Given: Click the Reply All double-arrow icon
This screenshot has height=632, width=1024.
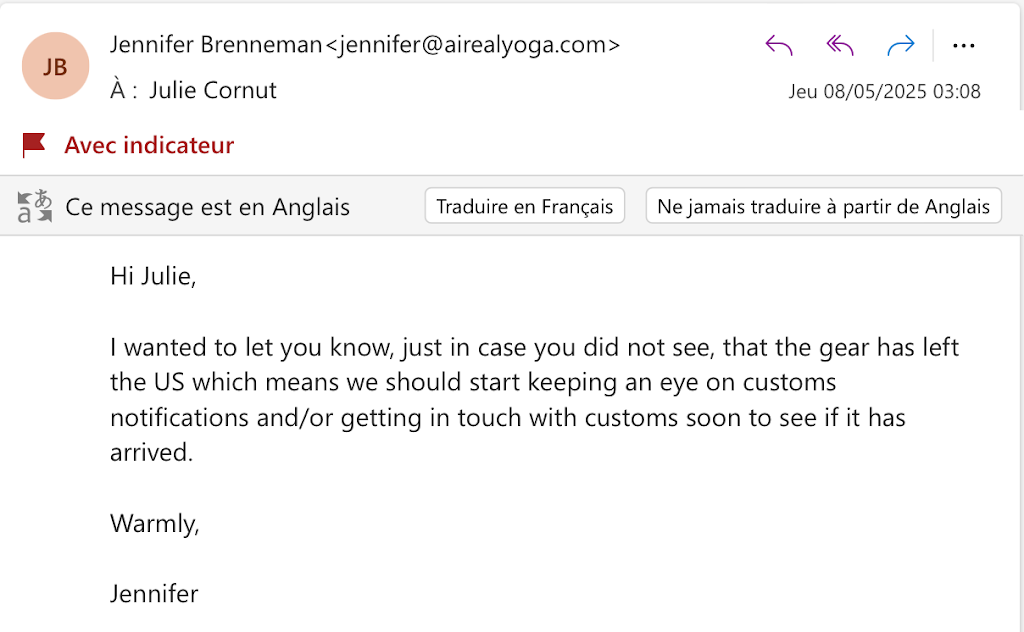Looking at the screenshot, I should point(840,45).
